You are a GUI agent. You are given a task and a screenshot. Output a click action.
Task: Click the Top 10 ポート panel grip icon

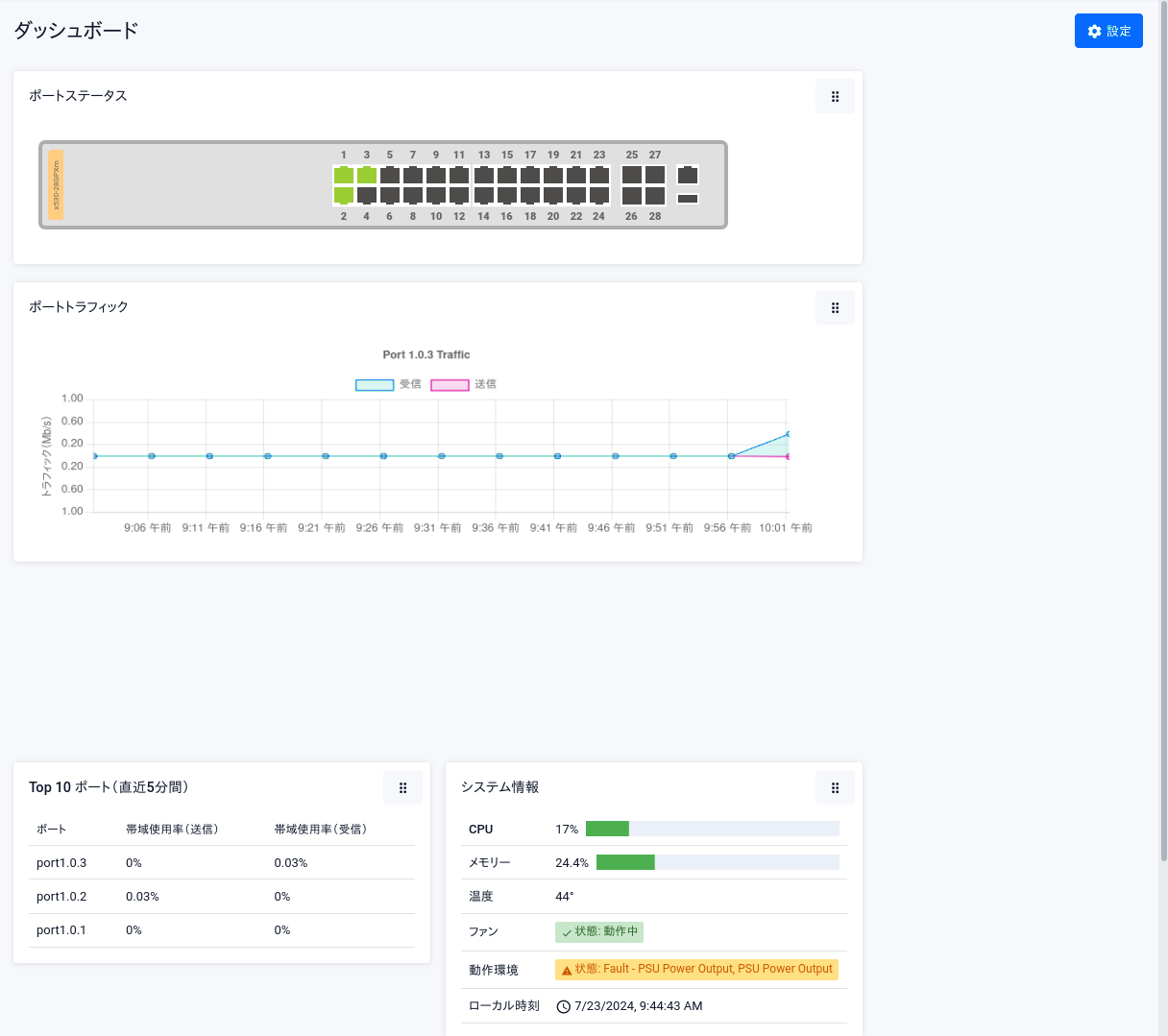[402, 788]
